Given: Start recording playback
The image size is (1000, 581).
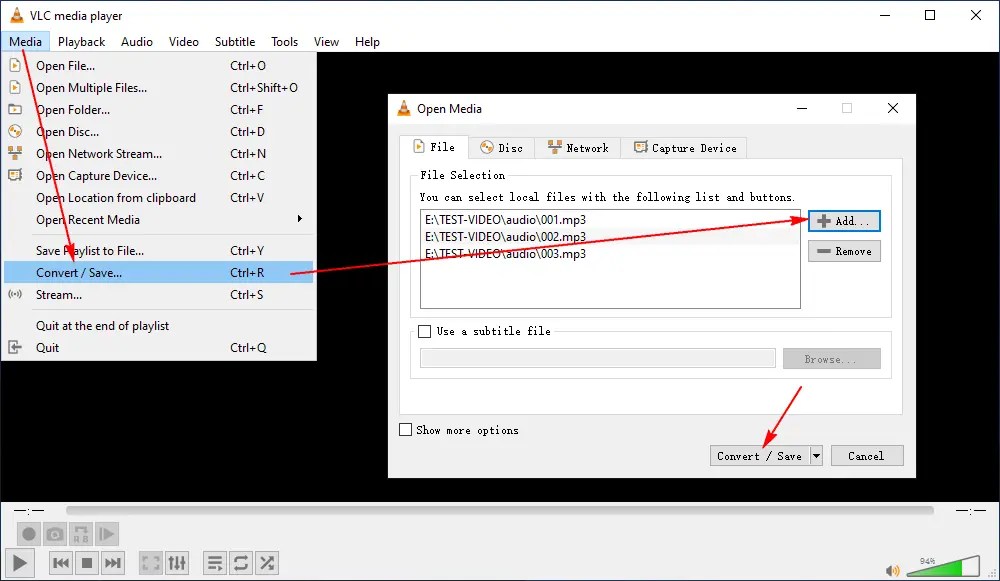Looking at the screenshot, I should (29, 534).
